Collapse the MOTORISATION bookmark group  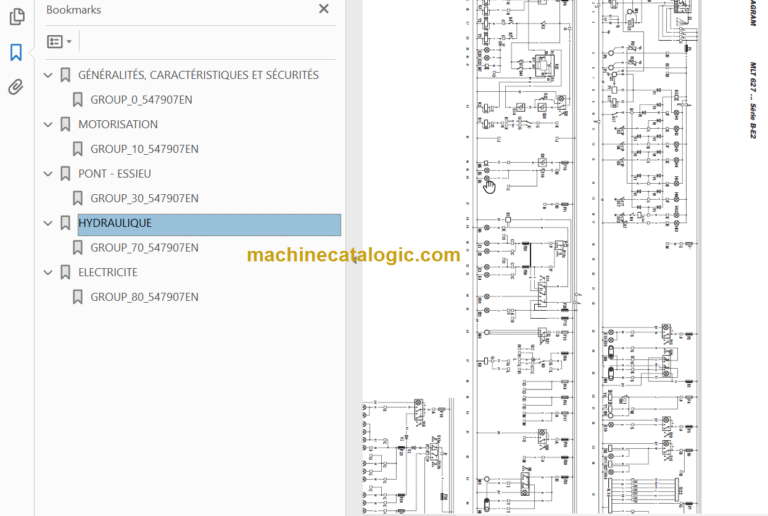[48, 124]
